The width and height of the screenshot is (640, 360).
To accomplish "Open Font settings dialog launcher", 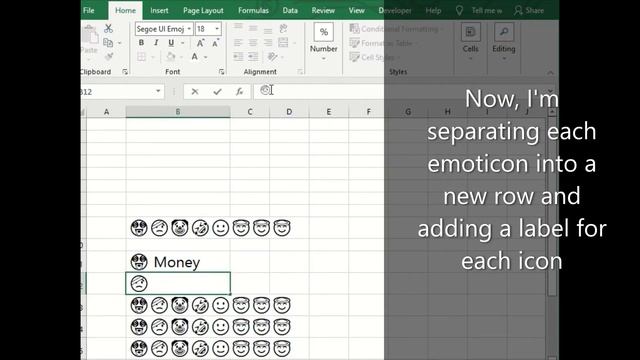I will click(221, 72).
